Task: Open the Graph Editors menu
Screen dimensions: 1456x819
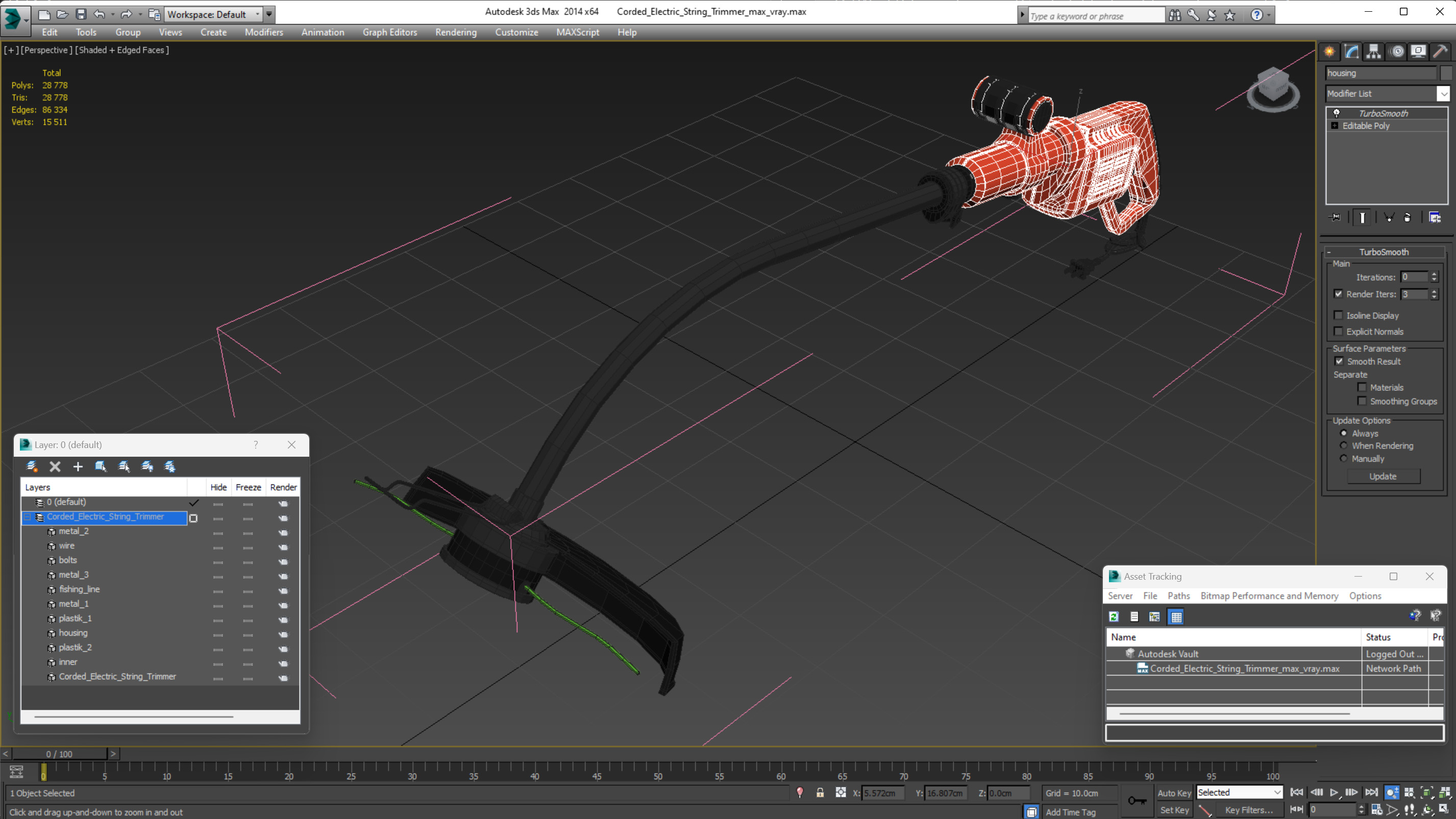Action: point(389,32)
